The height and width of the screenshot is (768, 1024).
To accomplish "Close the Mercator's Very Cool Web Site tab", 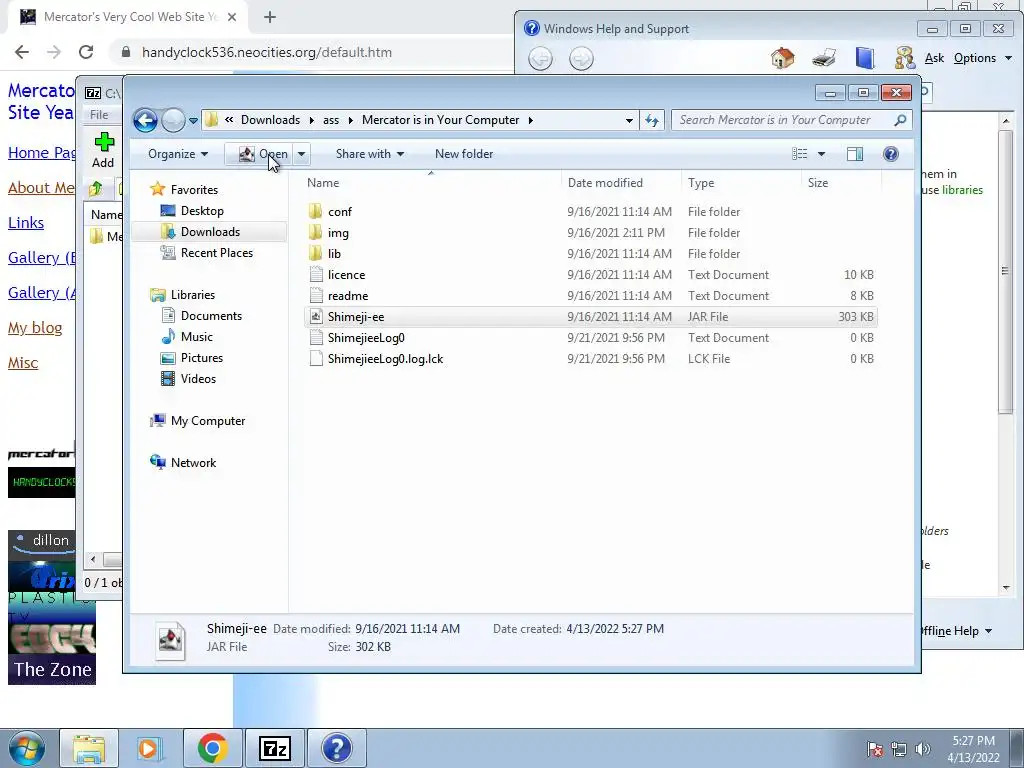I will (232, 17).
